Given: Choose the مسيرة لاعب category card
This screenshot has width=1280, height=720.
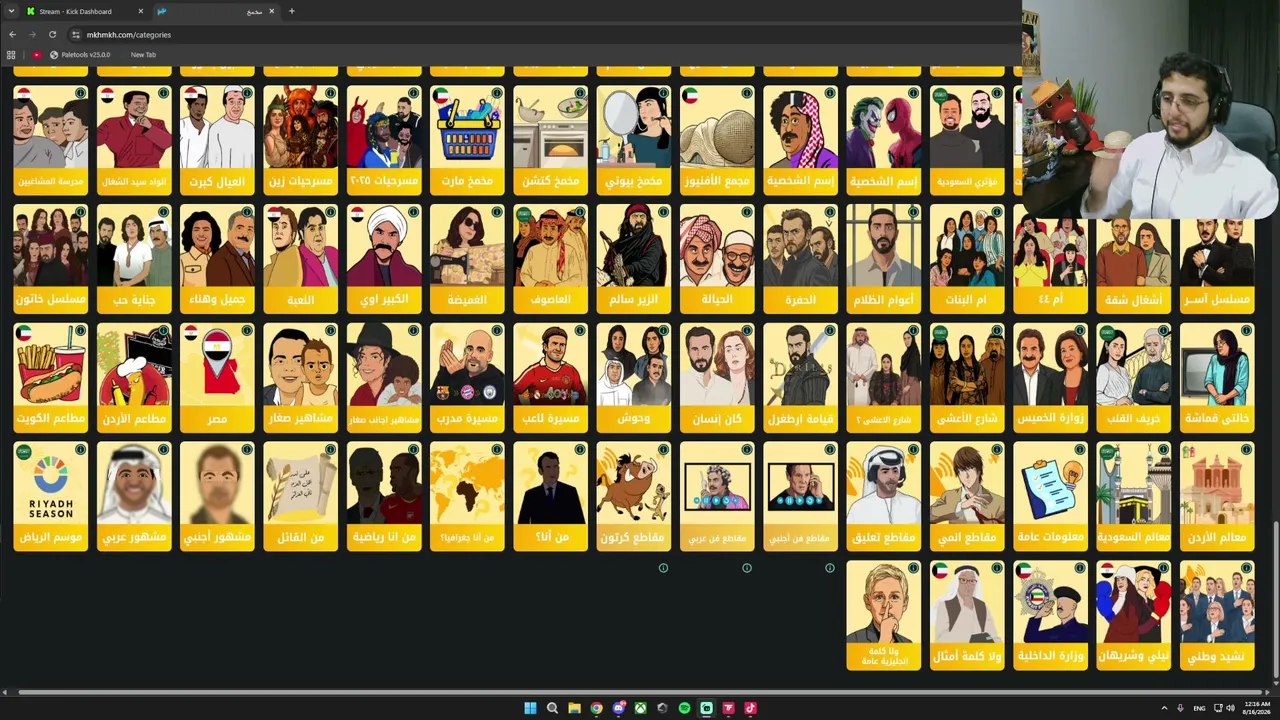Looking at the screenshot, I should [551, 377].
